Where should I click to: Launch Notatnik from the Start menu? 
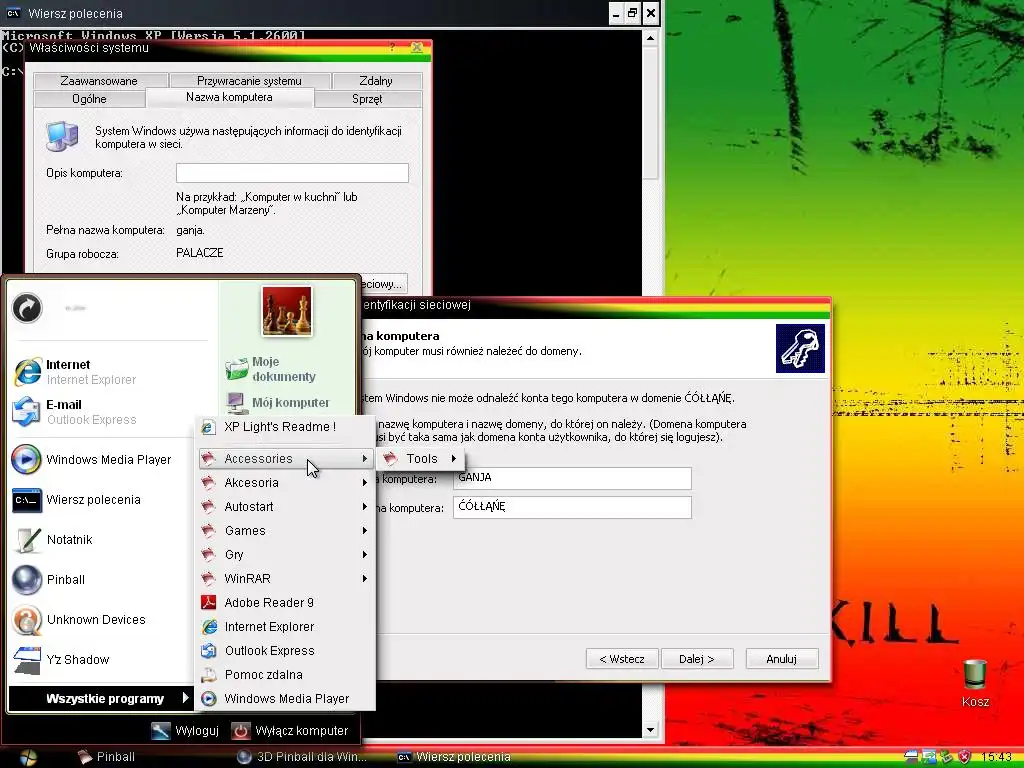(x=53, y=539)
